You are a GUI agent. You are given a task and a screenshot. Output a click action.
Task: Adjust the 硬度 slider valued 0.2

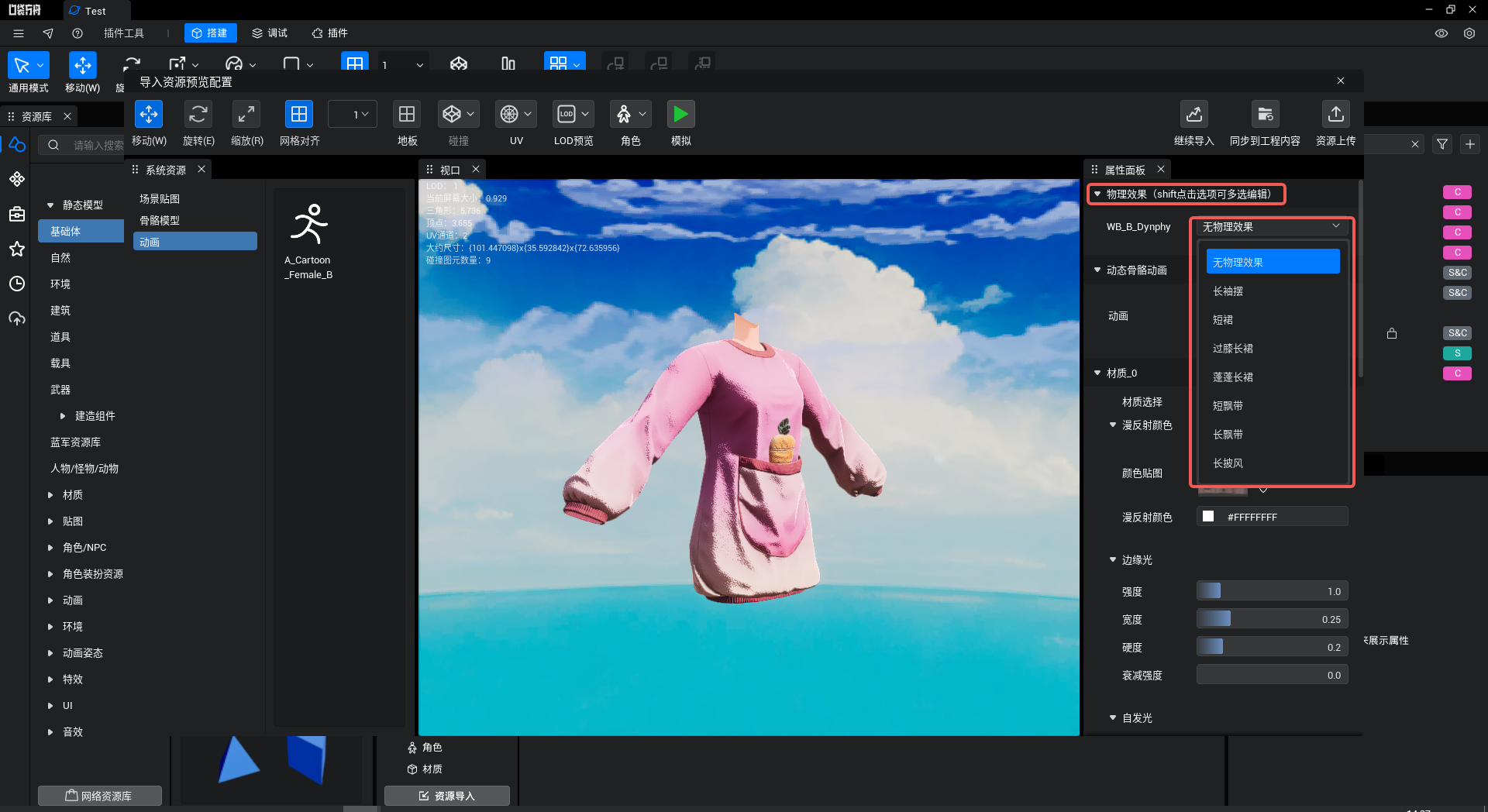[x=1272, y=647]
